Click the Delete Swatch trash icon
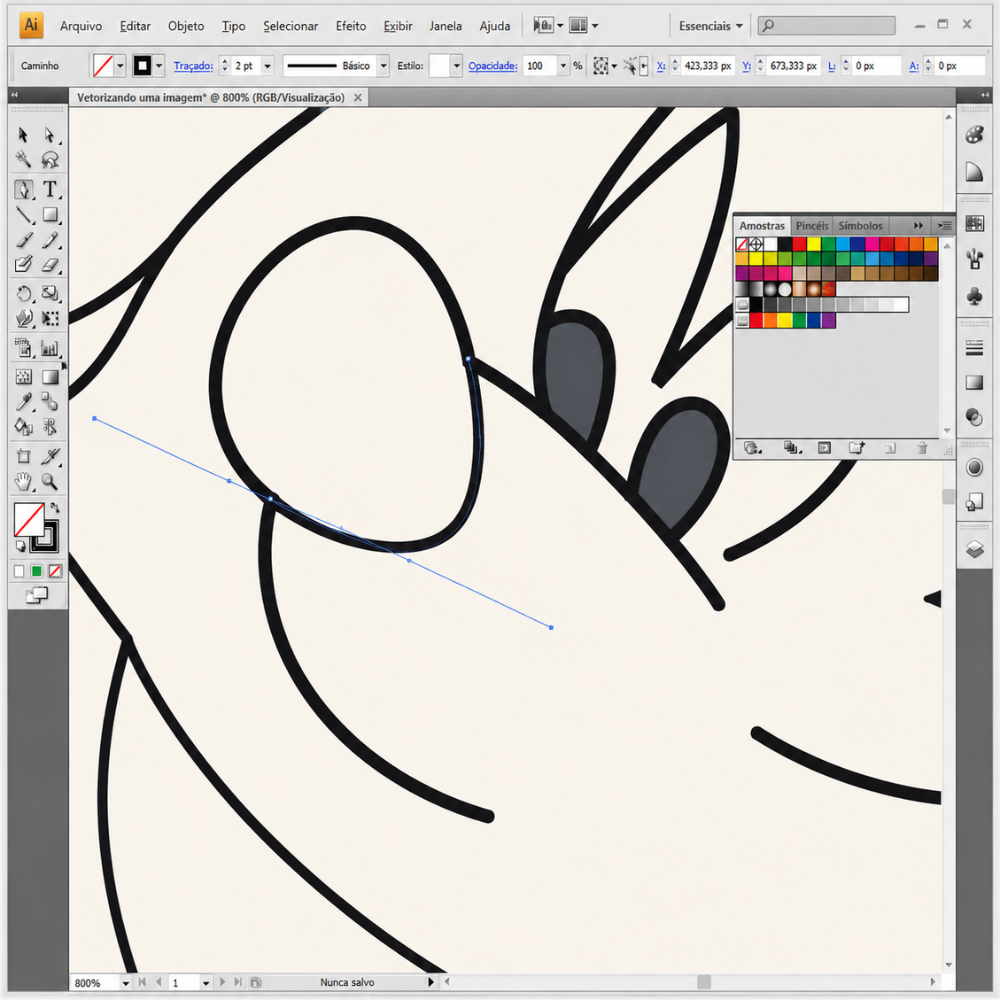 (922, 448)
